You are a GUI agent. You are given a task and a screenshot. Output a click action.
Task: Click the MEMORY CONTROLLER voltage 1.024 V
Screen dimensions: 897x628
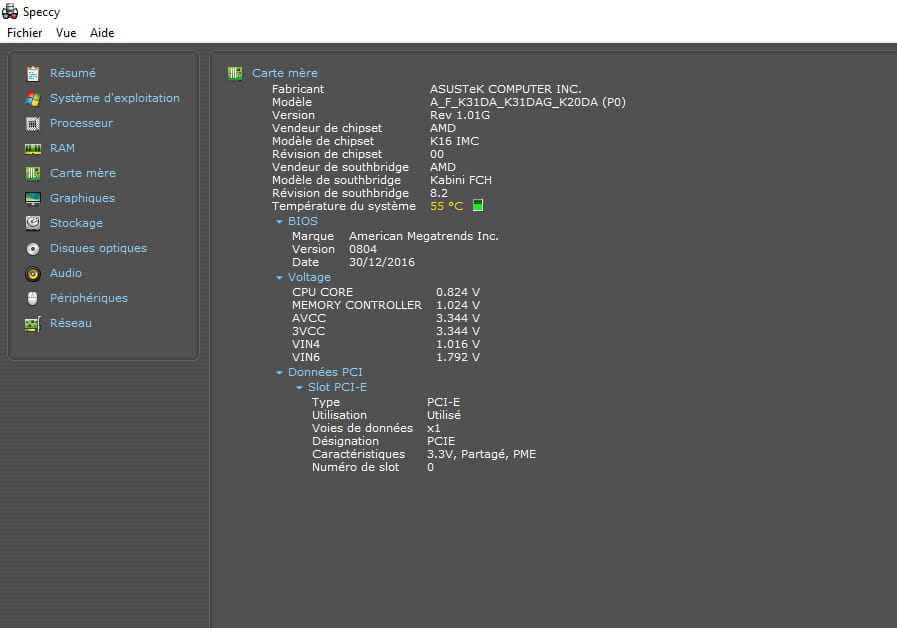coord(458,305)
